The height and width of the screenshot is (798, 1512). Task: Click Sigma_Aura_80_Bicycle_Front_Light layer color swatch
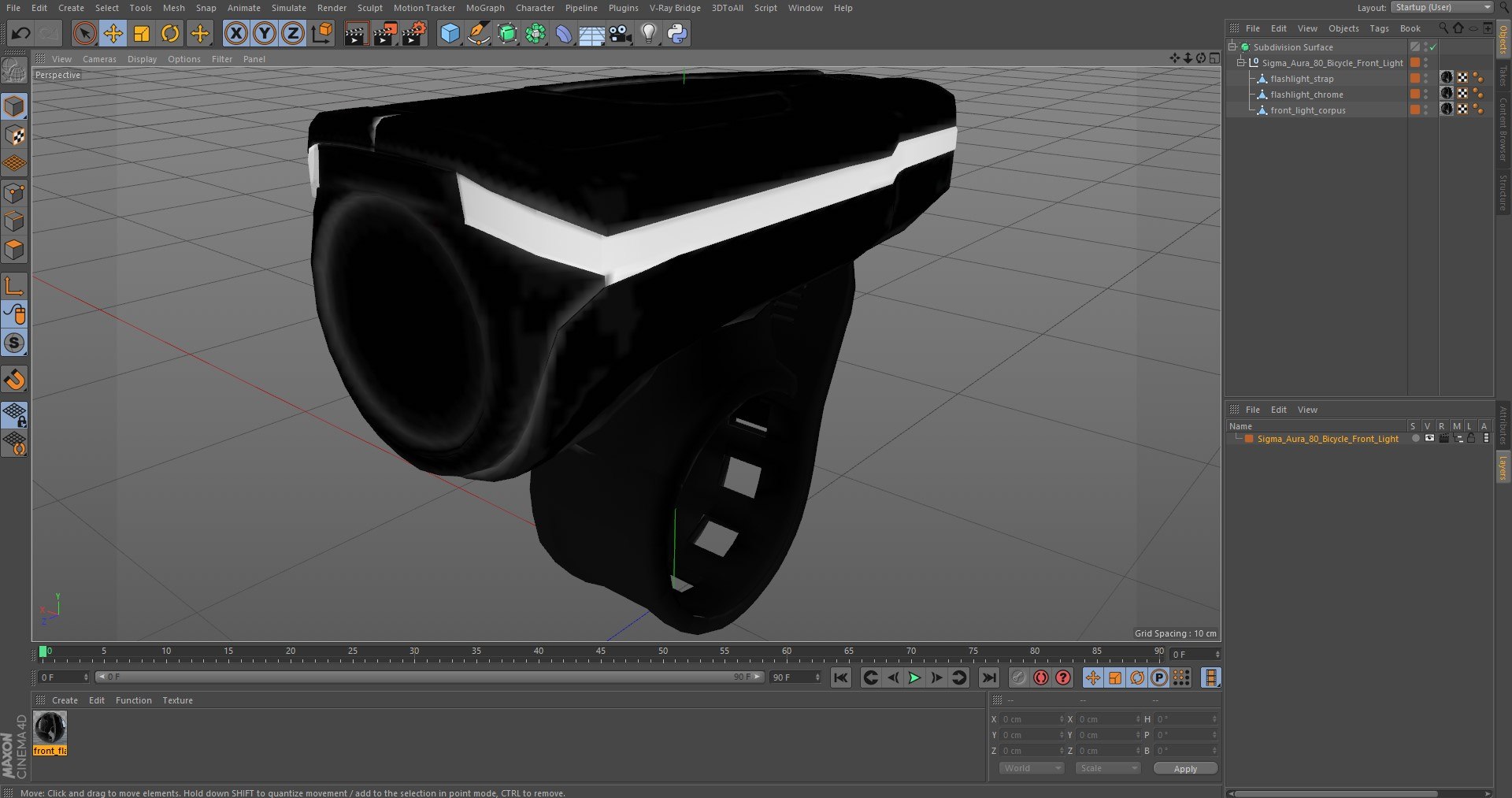(1249, 439)
